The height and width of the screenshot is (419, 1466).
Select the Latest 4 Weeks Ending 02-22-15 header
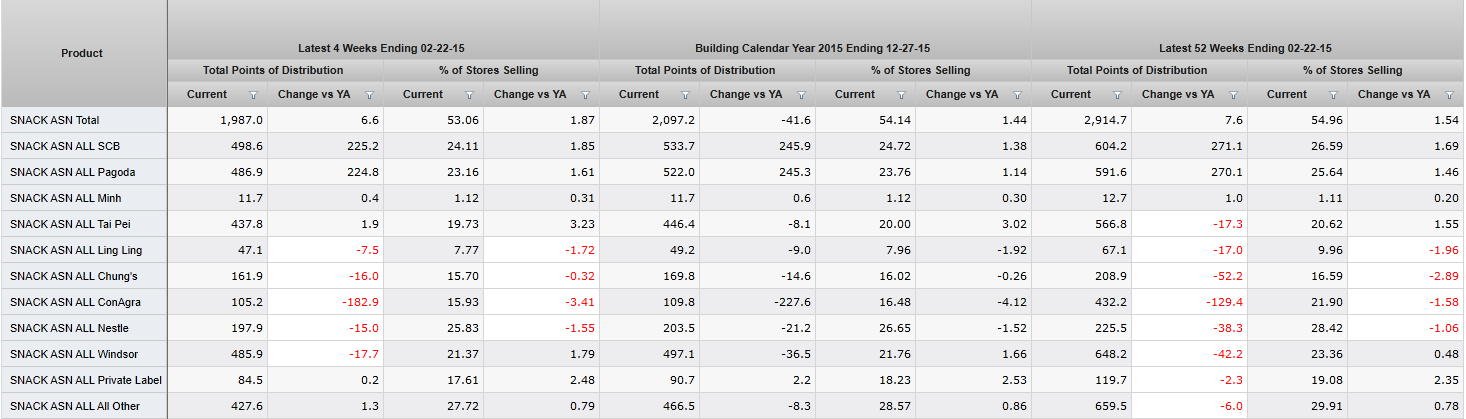pos(383,48)
